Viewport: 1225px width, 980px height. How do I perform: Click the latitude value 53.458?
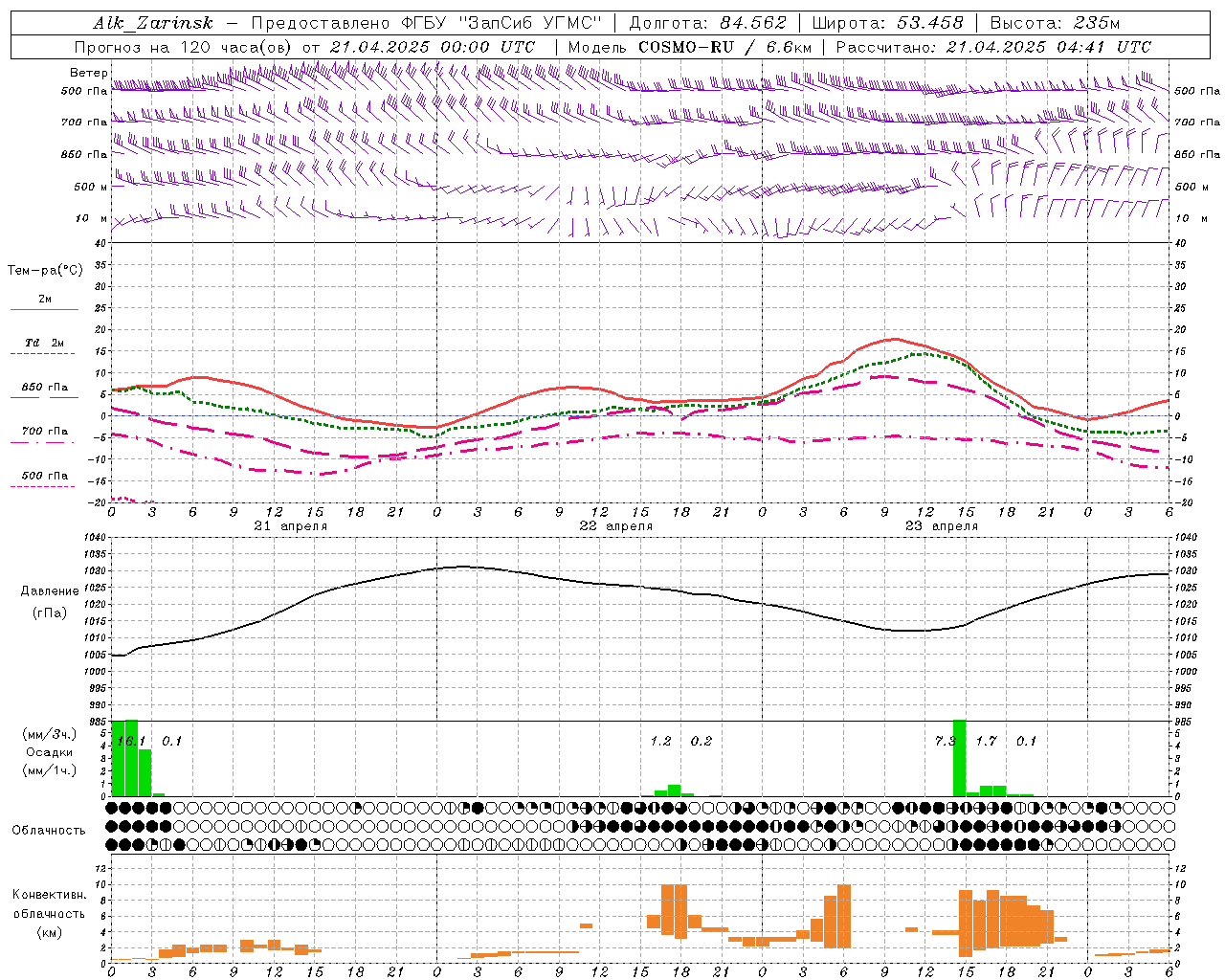[x=929, y=23]
